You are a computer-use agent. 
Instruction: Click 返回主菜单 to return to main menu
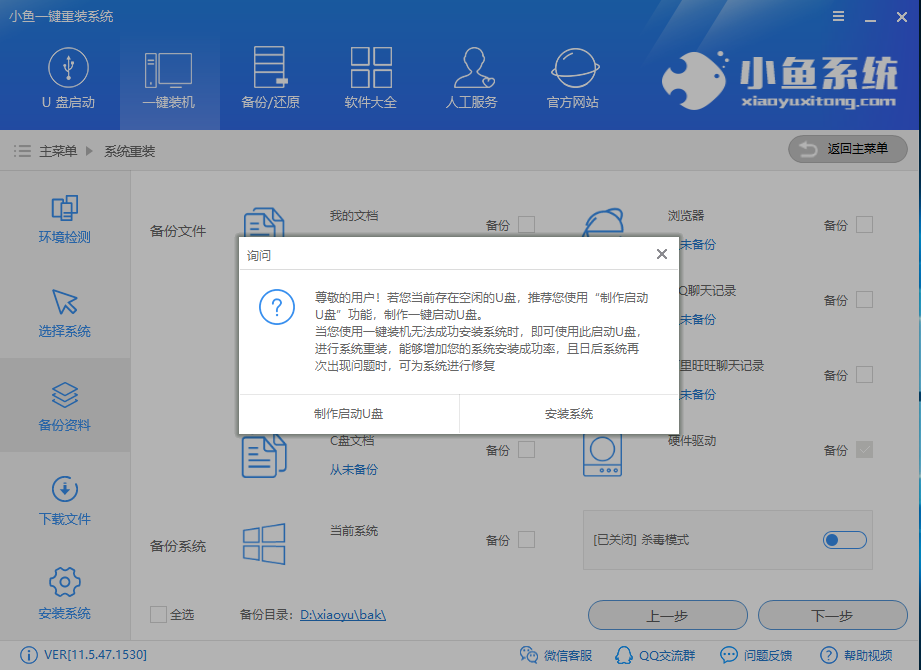(x=847, y=148)
